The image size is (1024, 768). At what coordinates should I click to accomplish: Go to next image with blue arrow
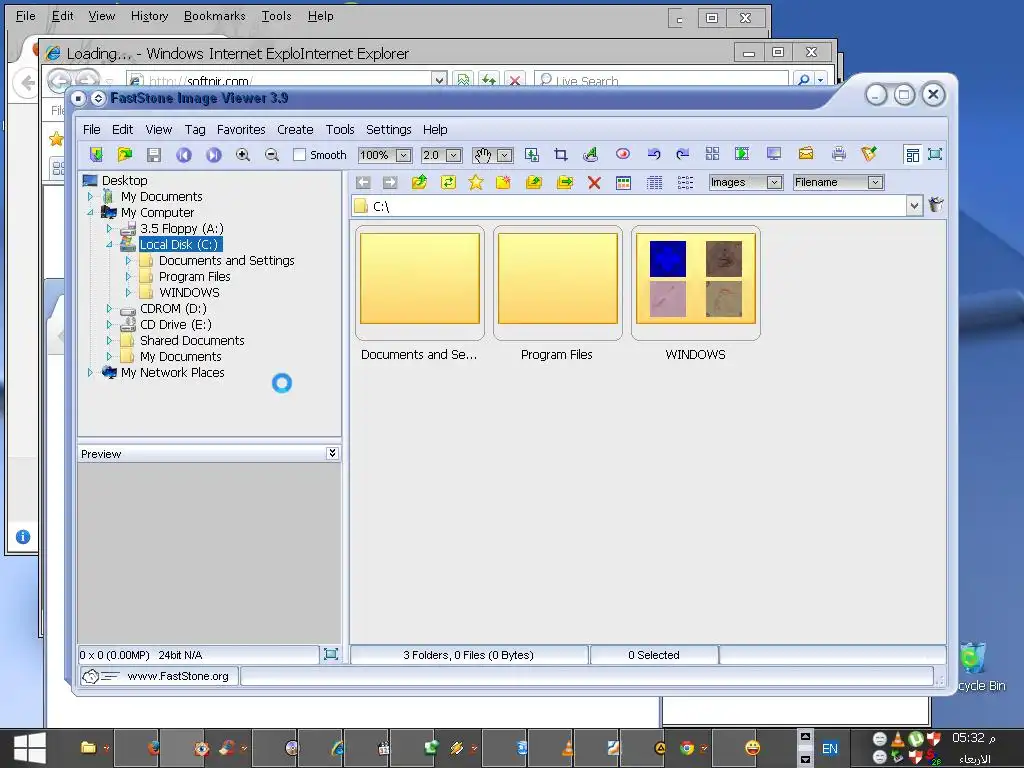[214, 155]
